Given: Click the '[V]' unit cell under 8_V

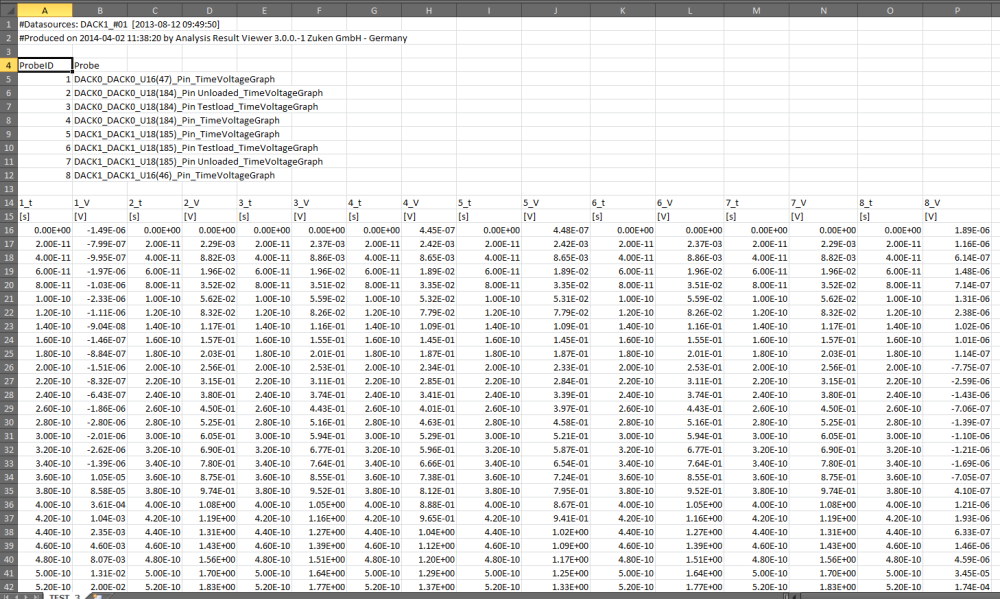Looking at the screenshot, I should pyautogui.click(x=957, y=216).
